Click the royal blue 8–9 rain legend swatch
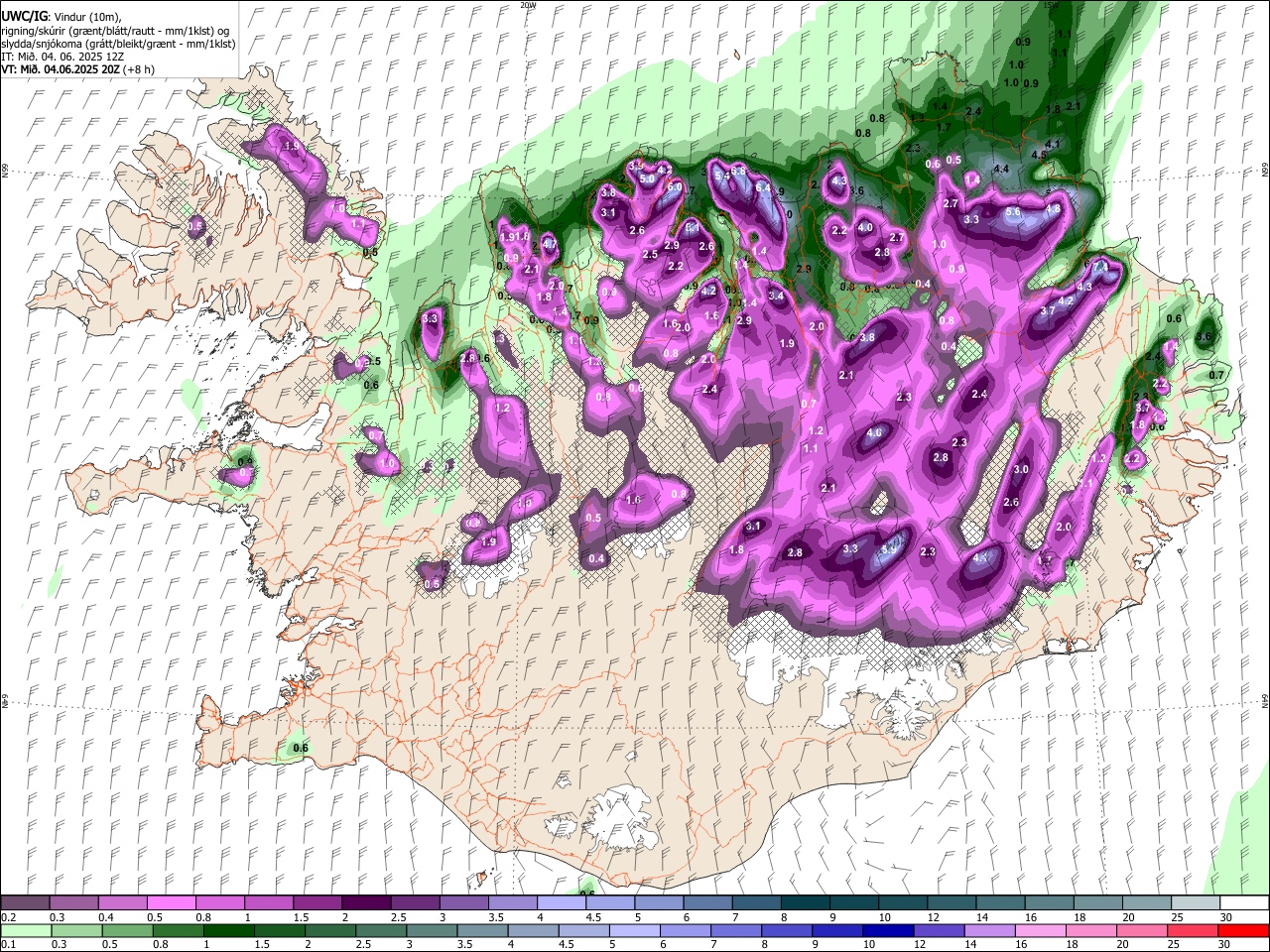 tap(787, 930)
